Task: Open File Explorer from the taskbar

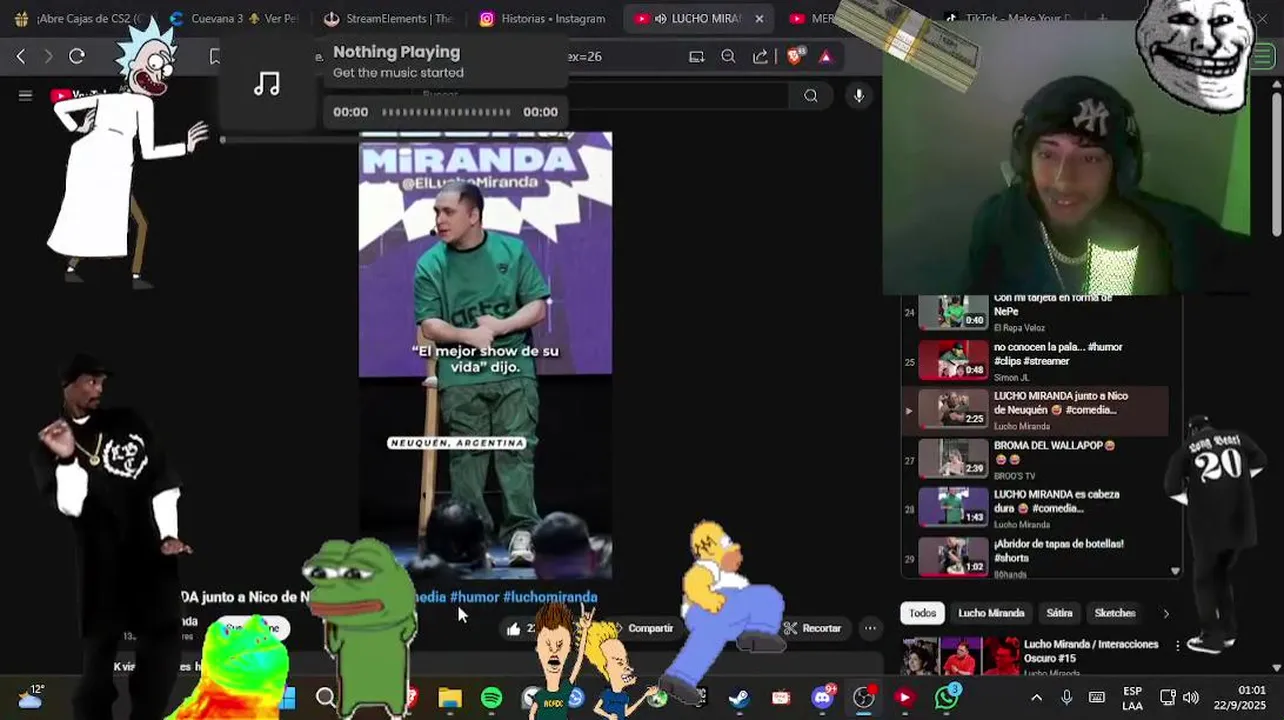Action: click(x=450, y=698)
